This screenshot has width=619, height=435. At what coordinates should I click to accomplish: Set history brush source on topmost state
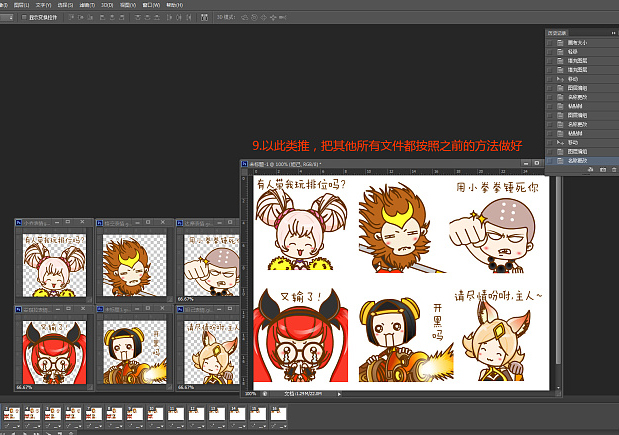(550, 43)
